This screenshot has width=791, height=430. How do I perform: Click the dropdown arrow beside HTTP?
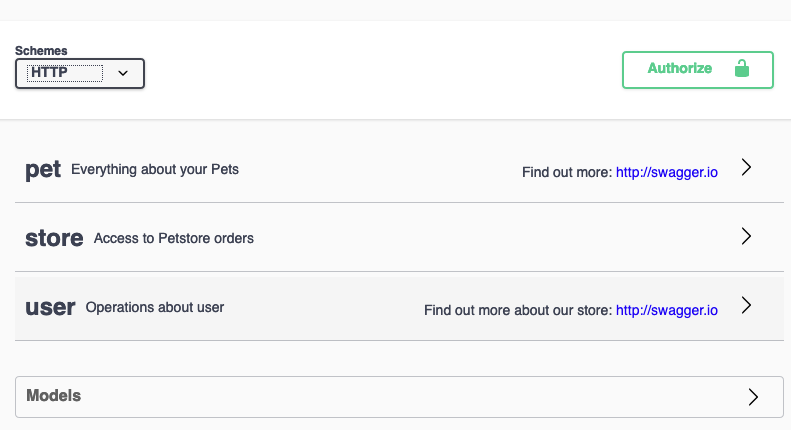[123, 73]
